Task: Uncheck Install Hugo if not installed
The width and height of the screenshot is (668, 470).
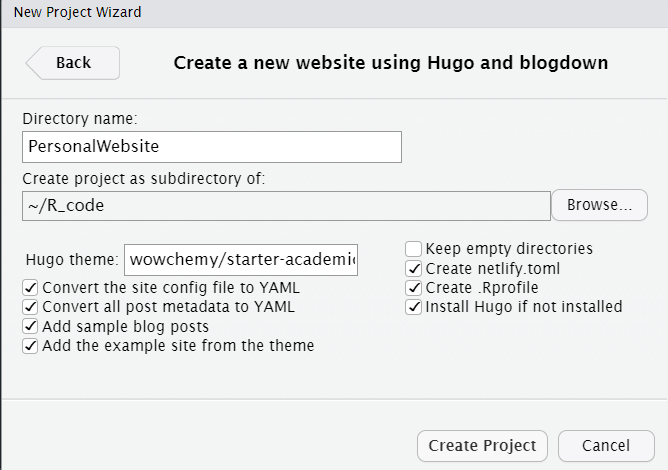Action: (x=413, y=307)
